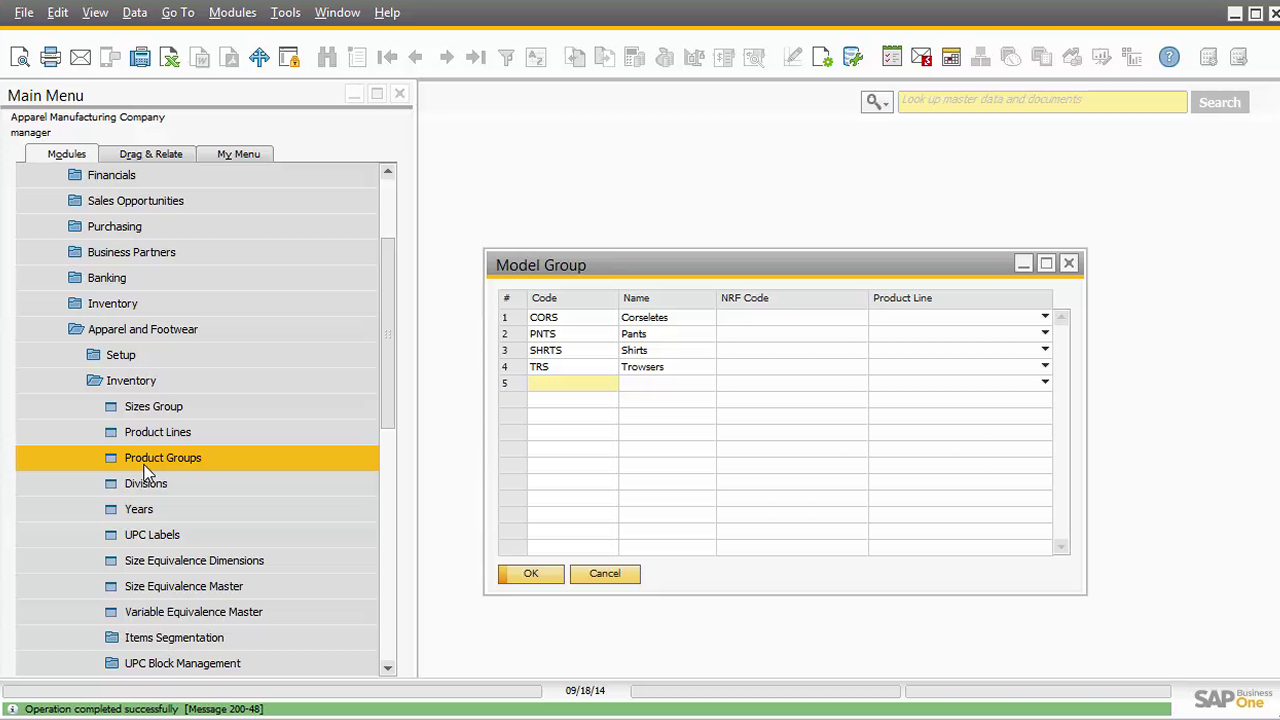Export to Excel toolbar icon
1280x720 pixels.
170,57
